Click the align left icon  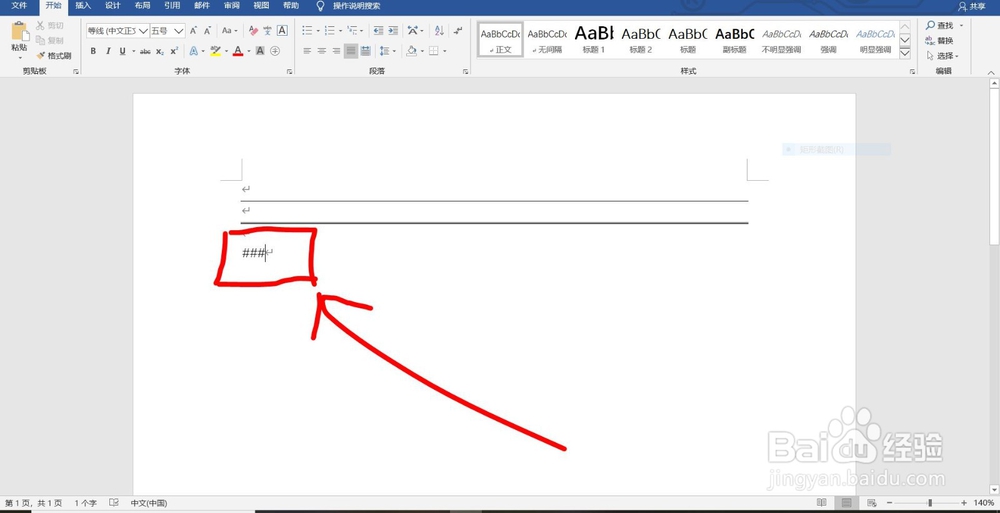click(x=307, y=51)
